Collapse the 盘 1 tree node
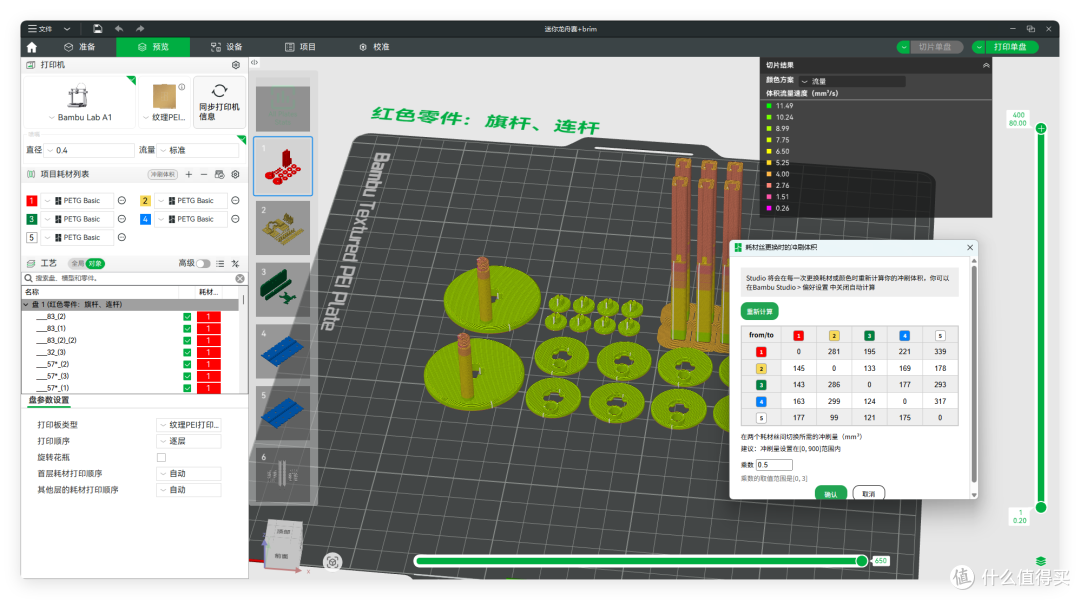The height and width of the screenshot is (600, 1080). pos(26,304)
